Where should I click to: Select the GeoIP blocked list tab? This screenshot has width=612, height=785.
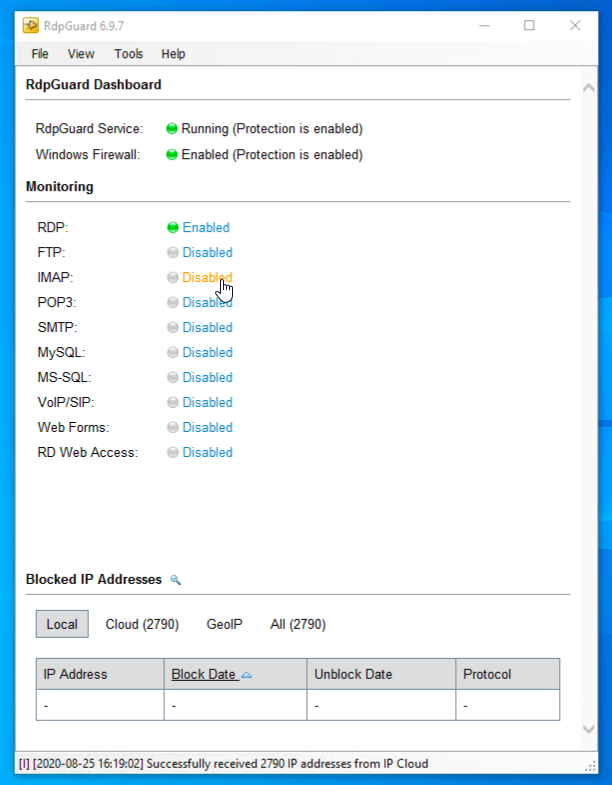point(224,624)
